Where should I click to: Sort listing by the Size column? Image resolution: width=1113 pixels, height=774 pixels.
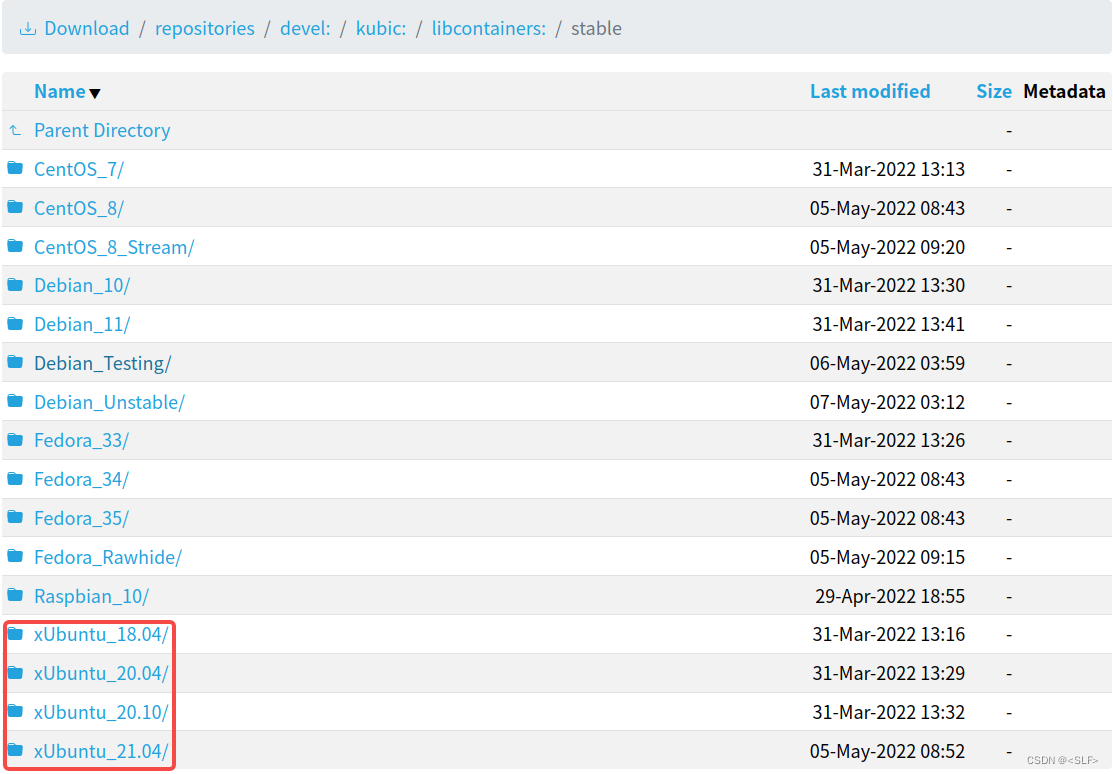[993, 91]
